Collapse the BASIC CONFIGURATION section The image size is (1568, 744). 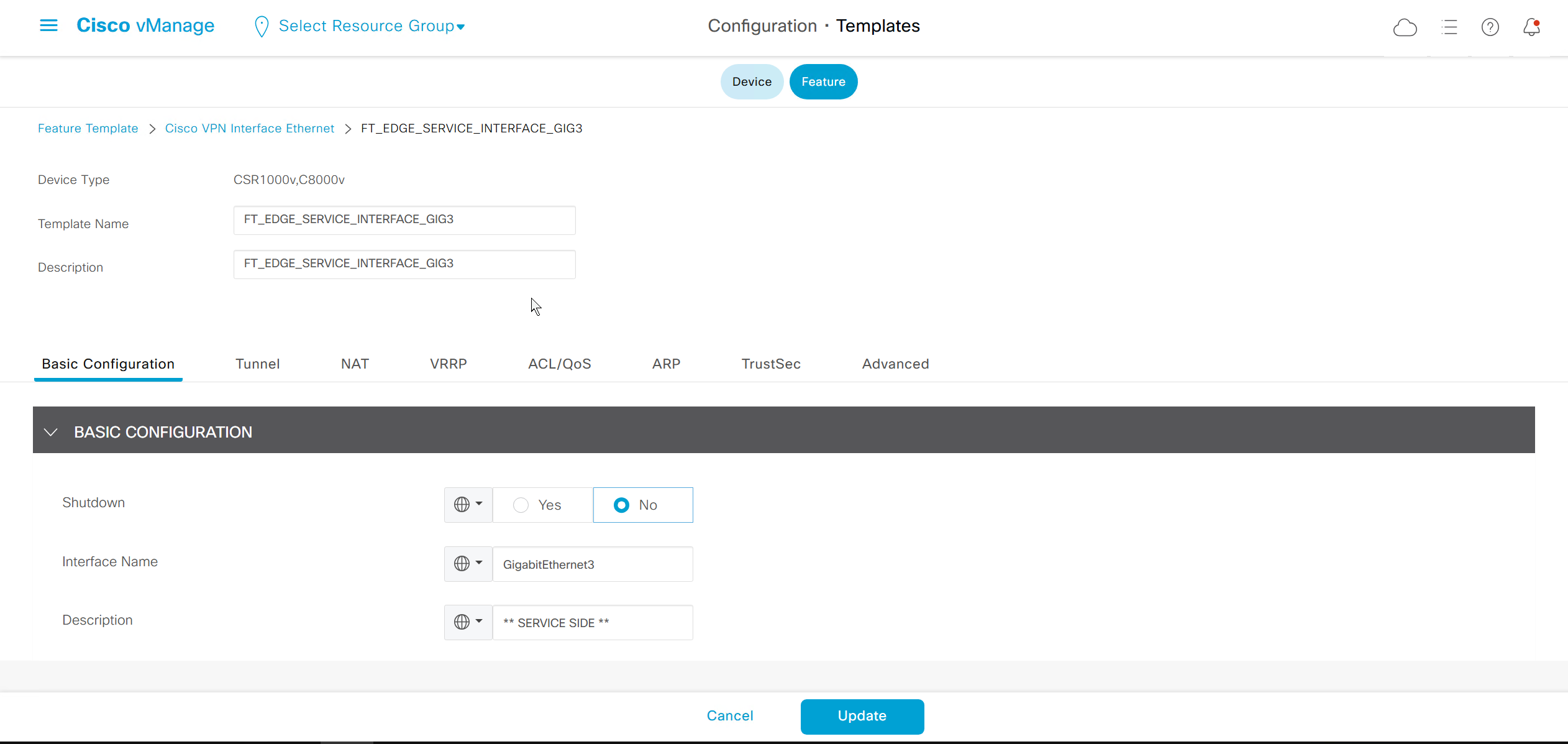(51, 432)
